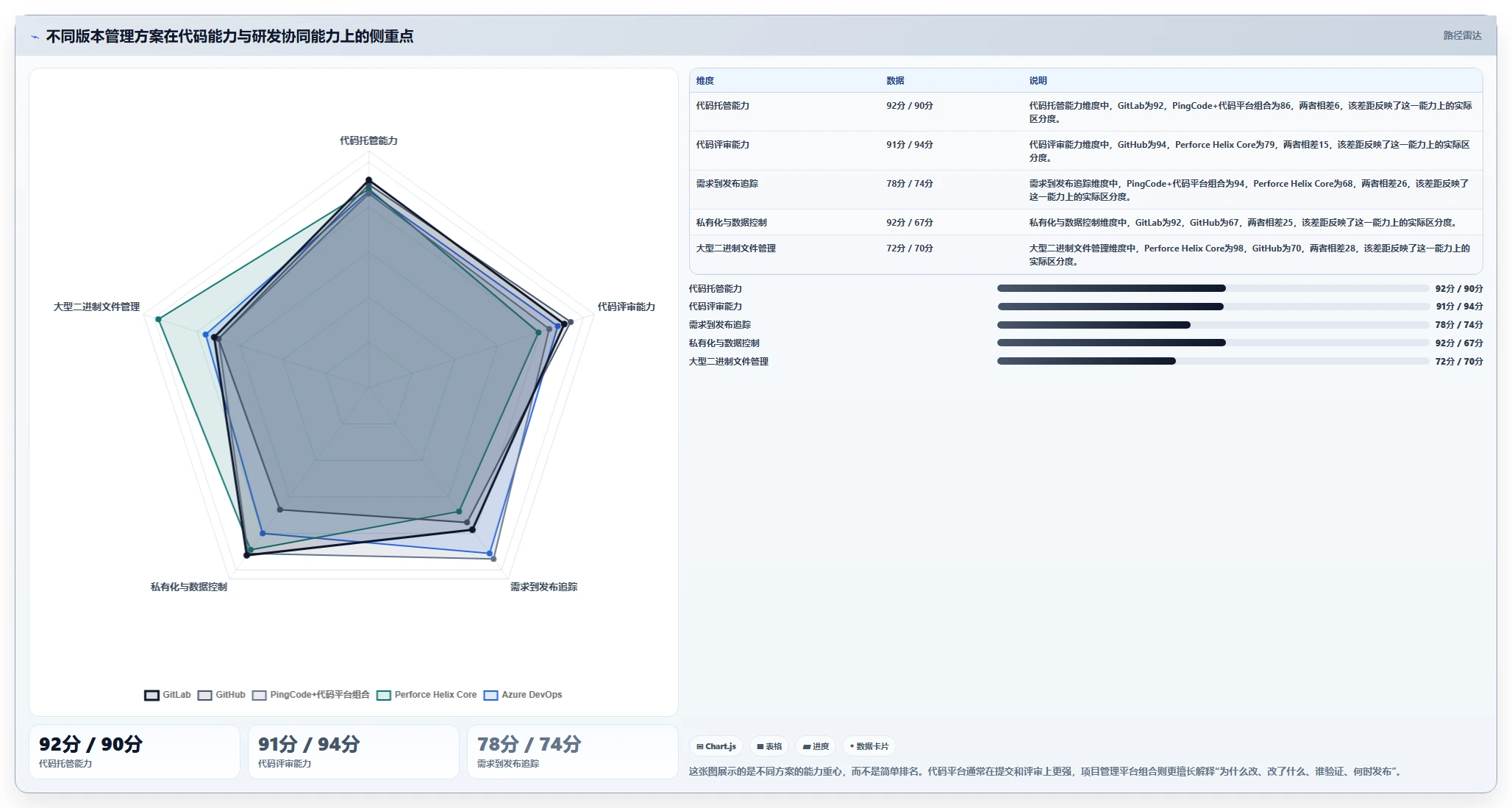
Task: Open the 92分 / 90分 代码托管能力 data card
Action: (x=135, y=751)
